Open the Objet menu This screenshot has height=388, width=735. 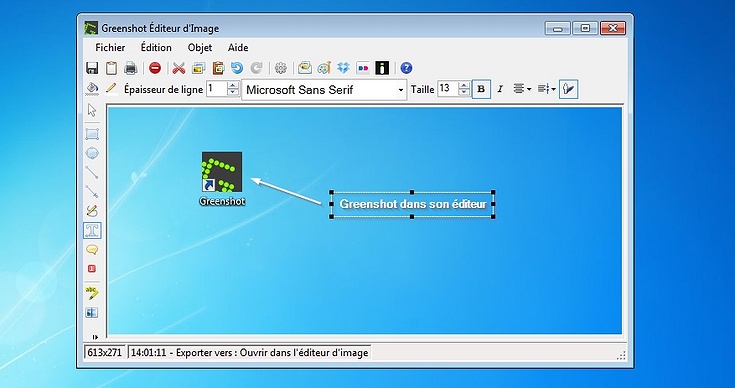pyautogui.click(x=200, y=48)
